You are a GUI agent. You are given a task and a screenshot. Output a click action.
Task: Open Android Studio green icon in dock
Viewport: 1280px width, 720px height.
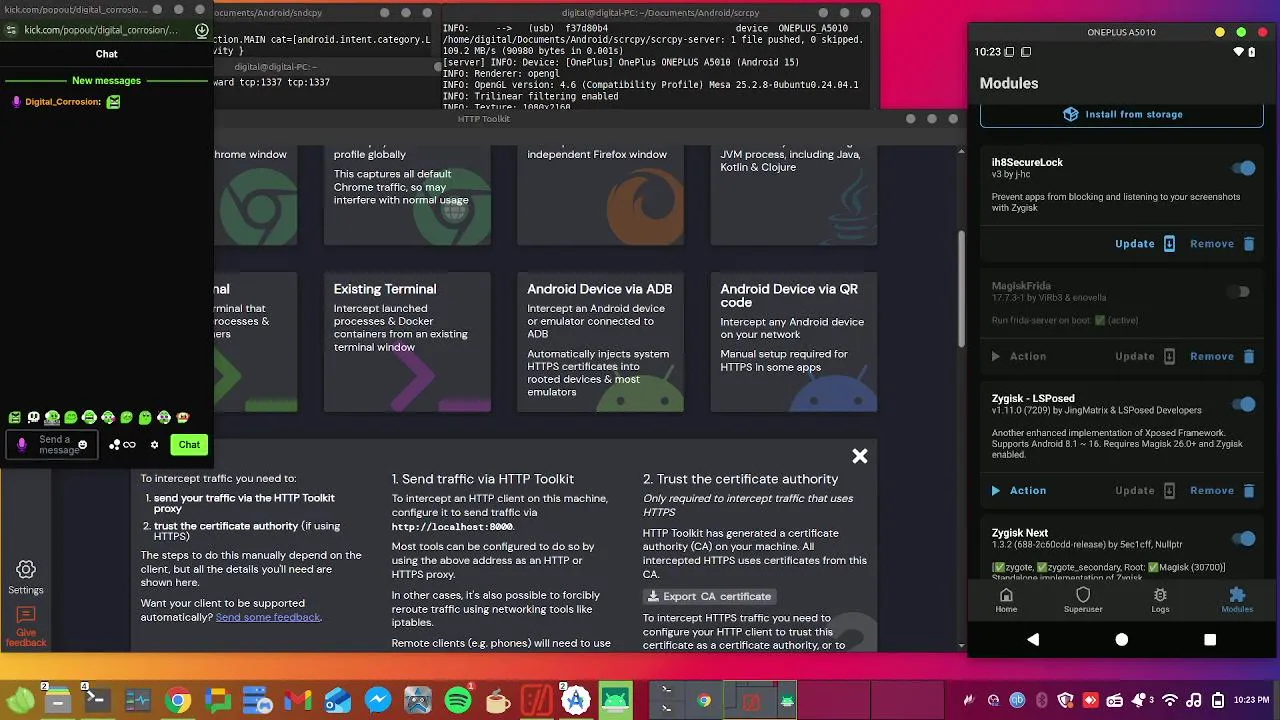[x=616, y=701]
